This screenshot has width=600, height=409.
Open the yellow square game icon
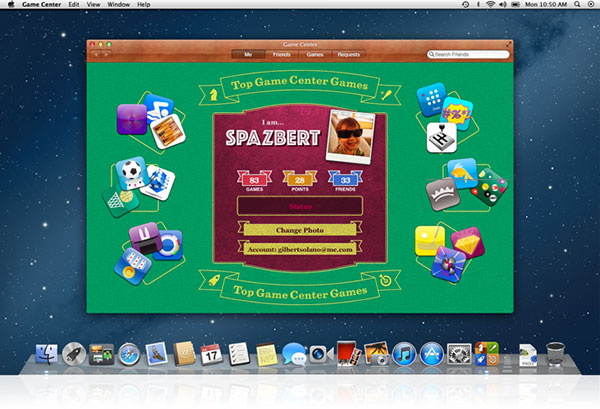(x=430, y=241)
